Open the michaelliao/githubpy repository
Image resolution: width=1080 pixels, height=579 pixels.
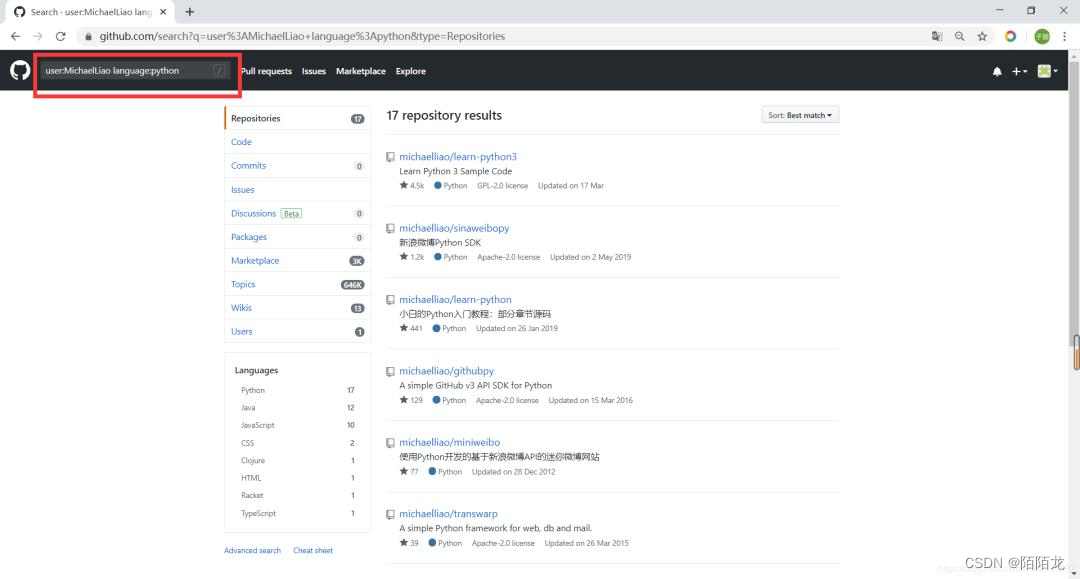click(x=446, y=371)
